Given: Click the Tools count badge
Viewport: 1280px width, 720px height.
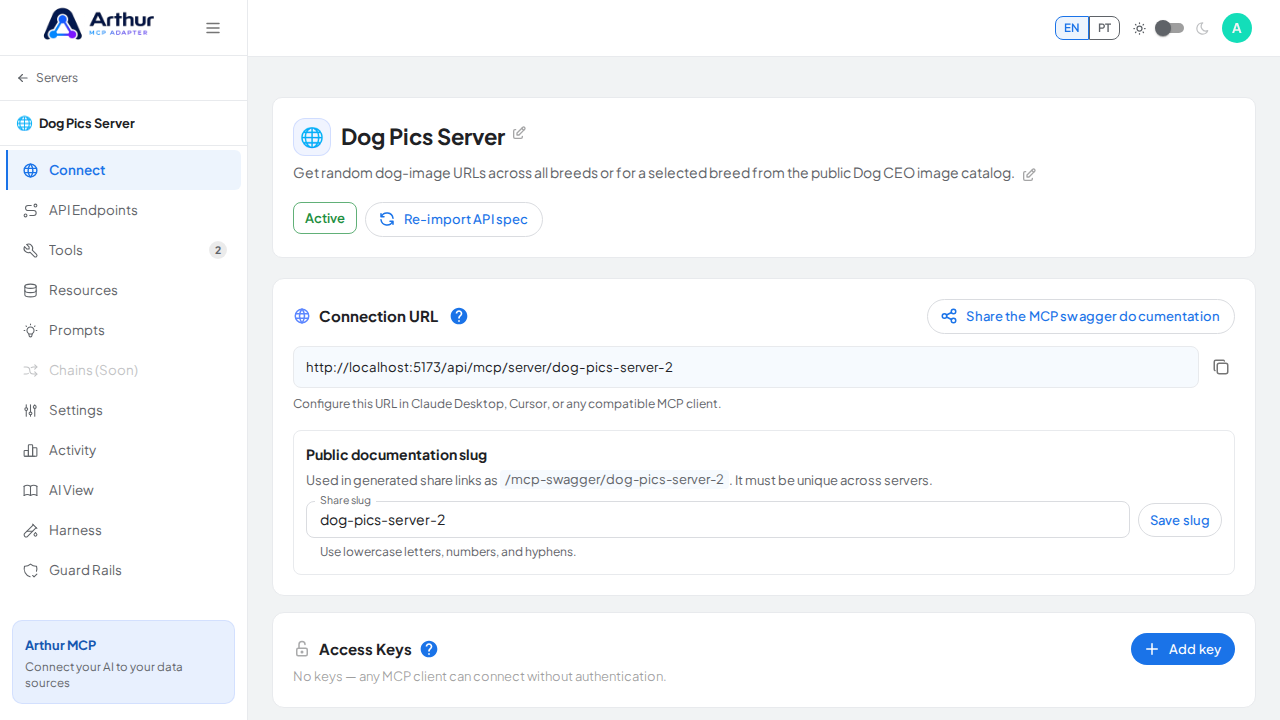Looking at the screenshot, I should (x=218, y=250).
